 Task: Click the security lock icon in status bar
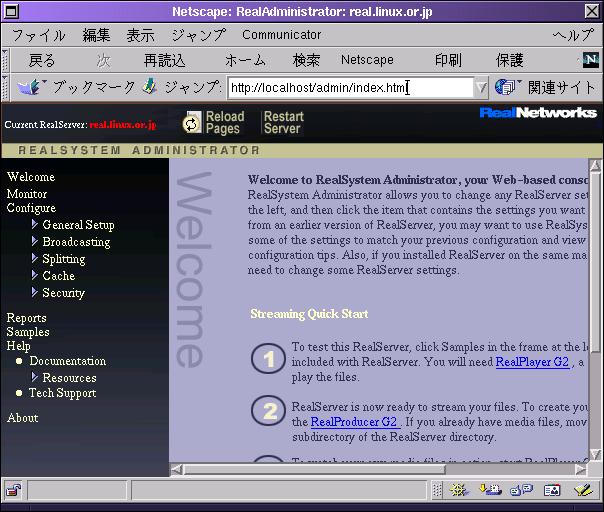pos(13,490)
